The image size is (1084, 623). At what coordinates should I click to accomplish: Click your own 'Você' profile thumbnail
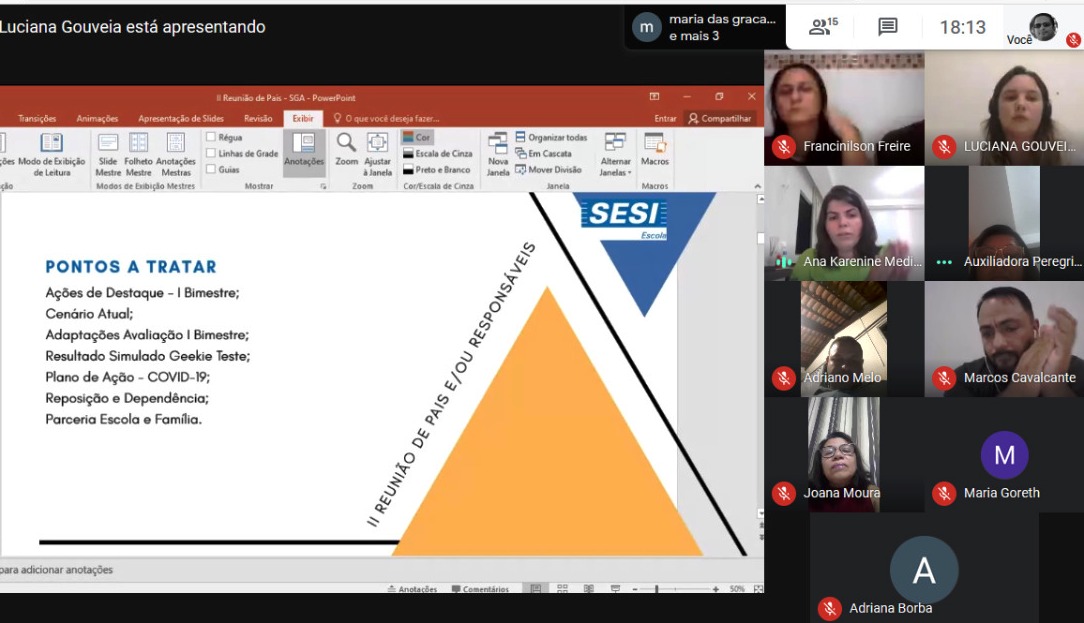tap(1043, 28)
